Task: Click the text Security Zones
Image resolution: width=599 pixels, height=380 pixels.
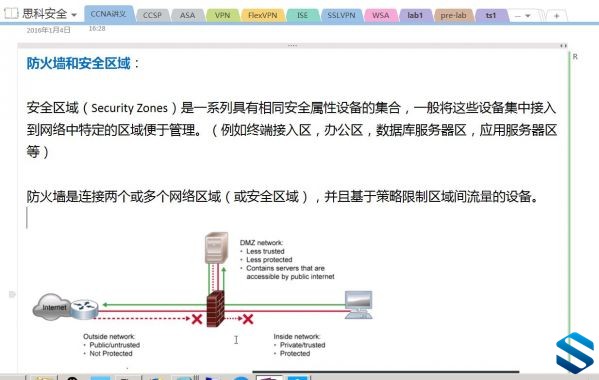Action: pyautogui.click(x=130, y=108)
